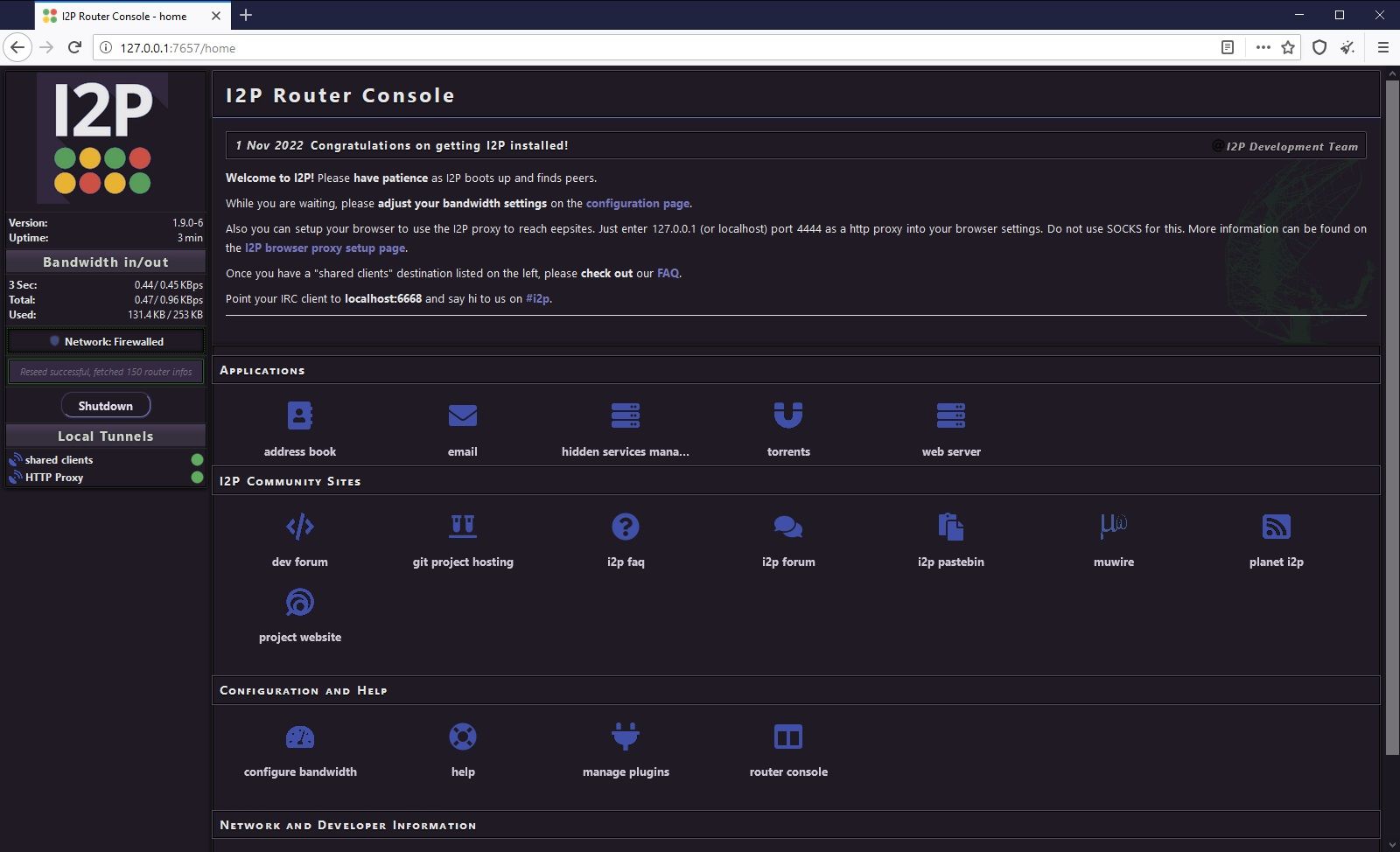This screenshot has width=1400, height=852.
Task: Click the Uptime 3 min value
Action: point(190,238)
